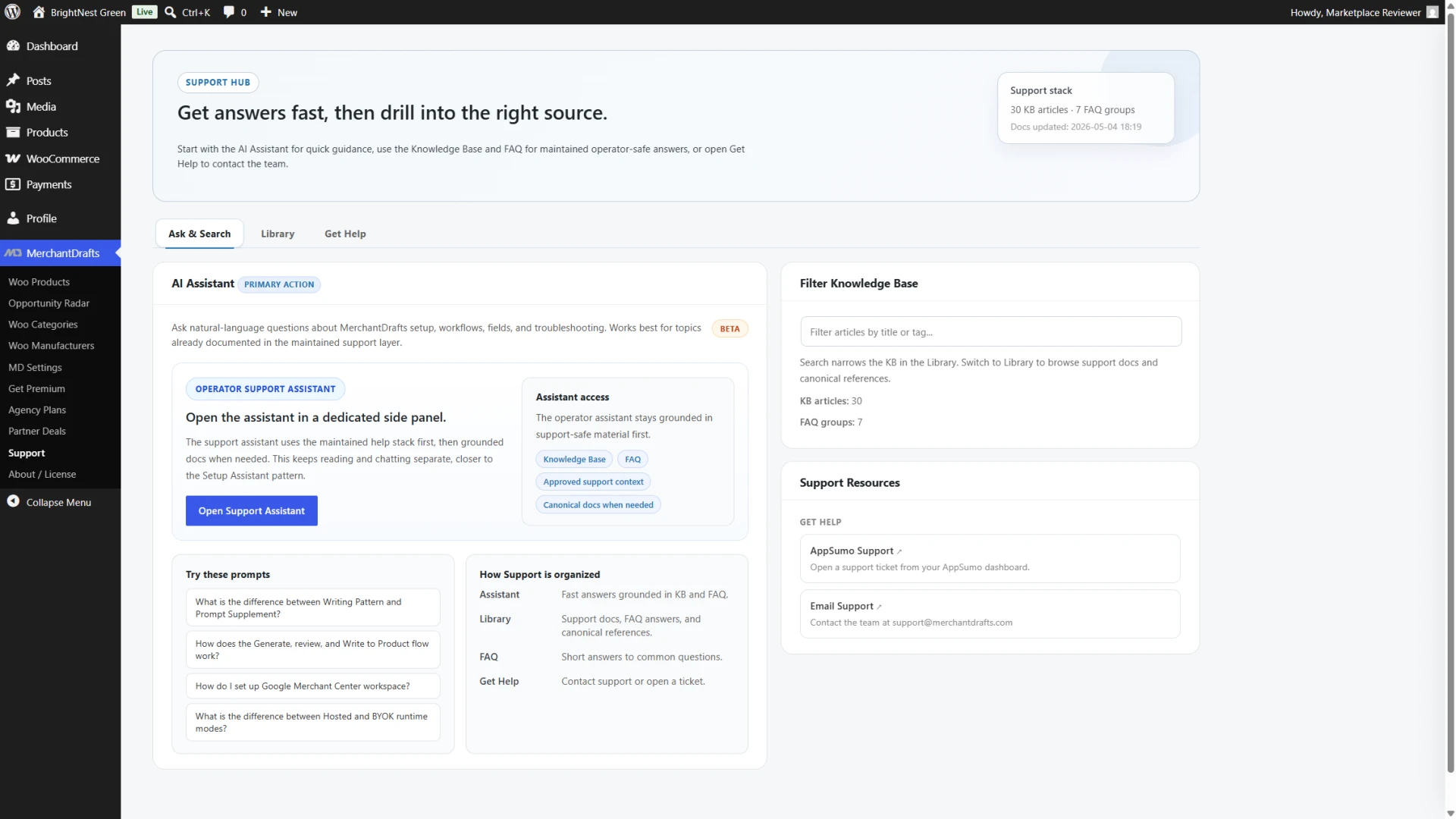The height and width of the screenshot is (819, 1456).
Task: Open MD Settings submenu item
Action: (x=35, y=367)
